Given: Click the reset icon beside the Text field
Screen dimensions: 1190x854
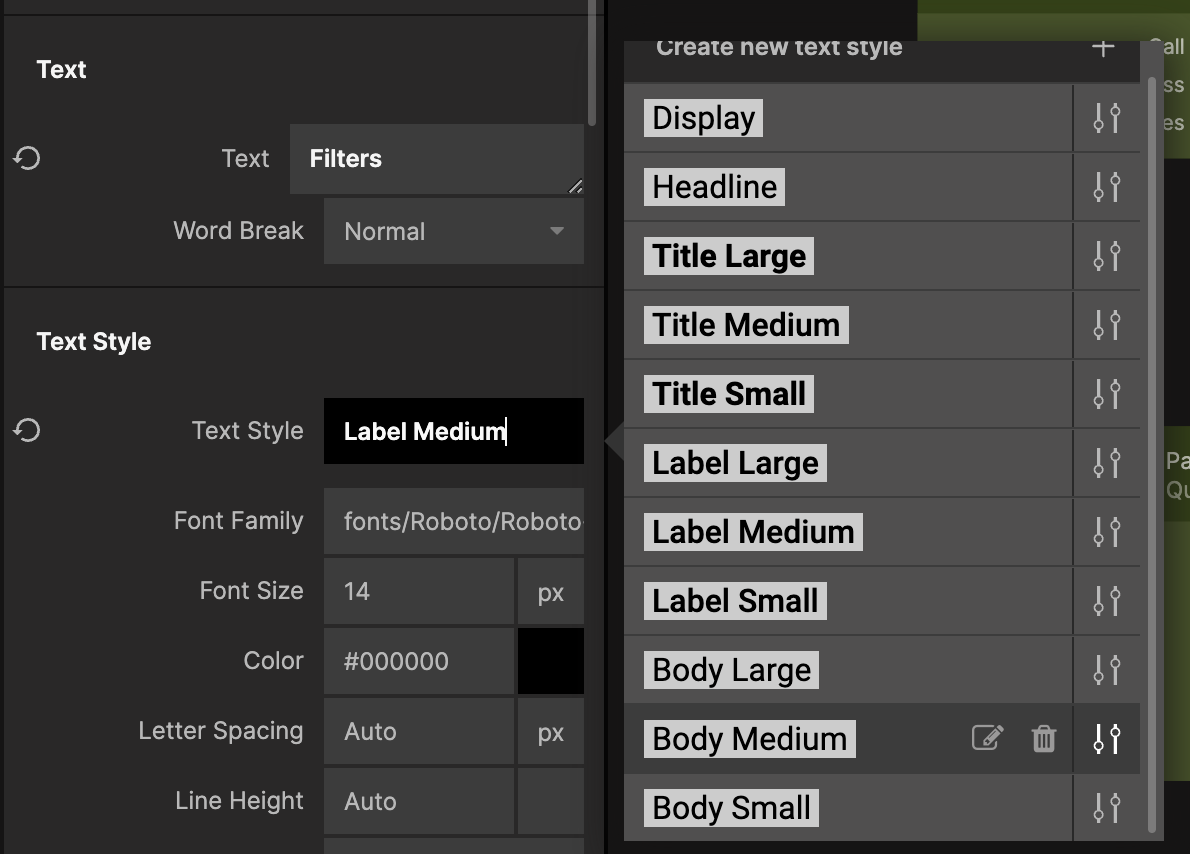Looking at the screenshot, I should [x=27, y=158].
